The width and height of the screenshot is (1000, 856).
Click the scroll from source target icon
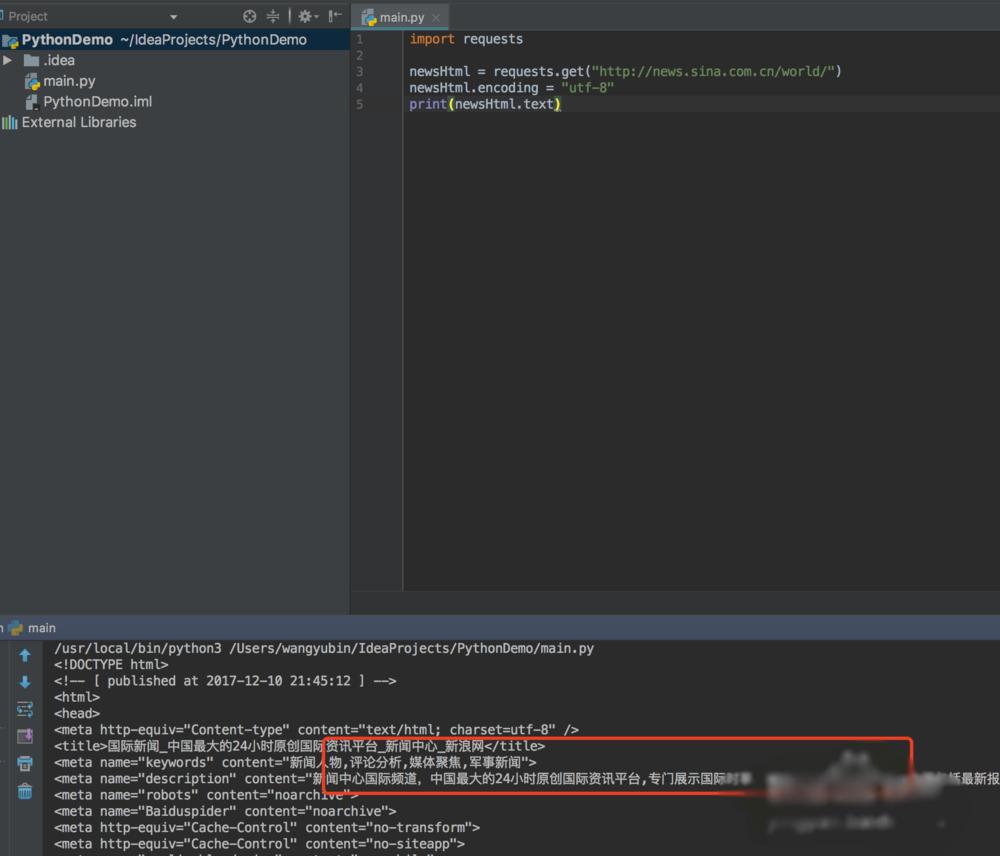click(x=250, y=16)
